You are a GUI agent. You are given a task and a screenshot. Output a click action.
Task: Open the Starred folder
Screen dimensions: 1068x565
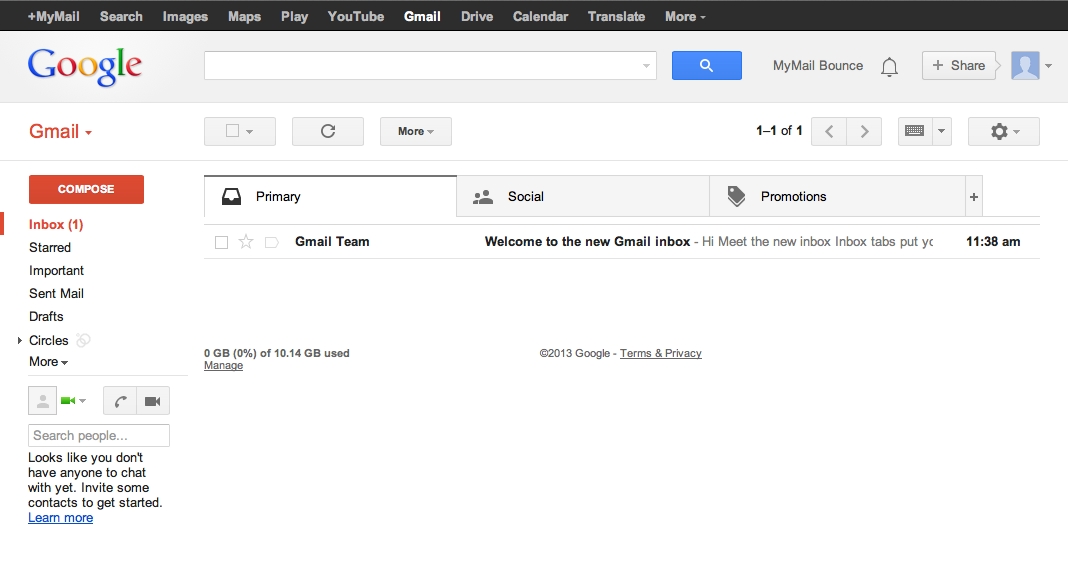pos(50,247)
